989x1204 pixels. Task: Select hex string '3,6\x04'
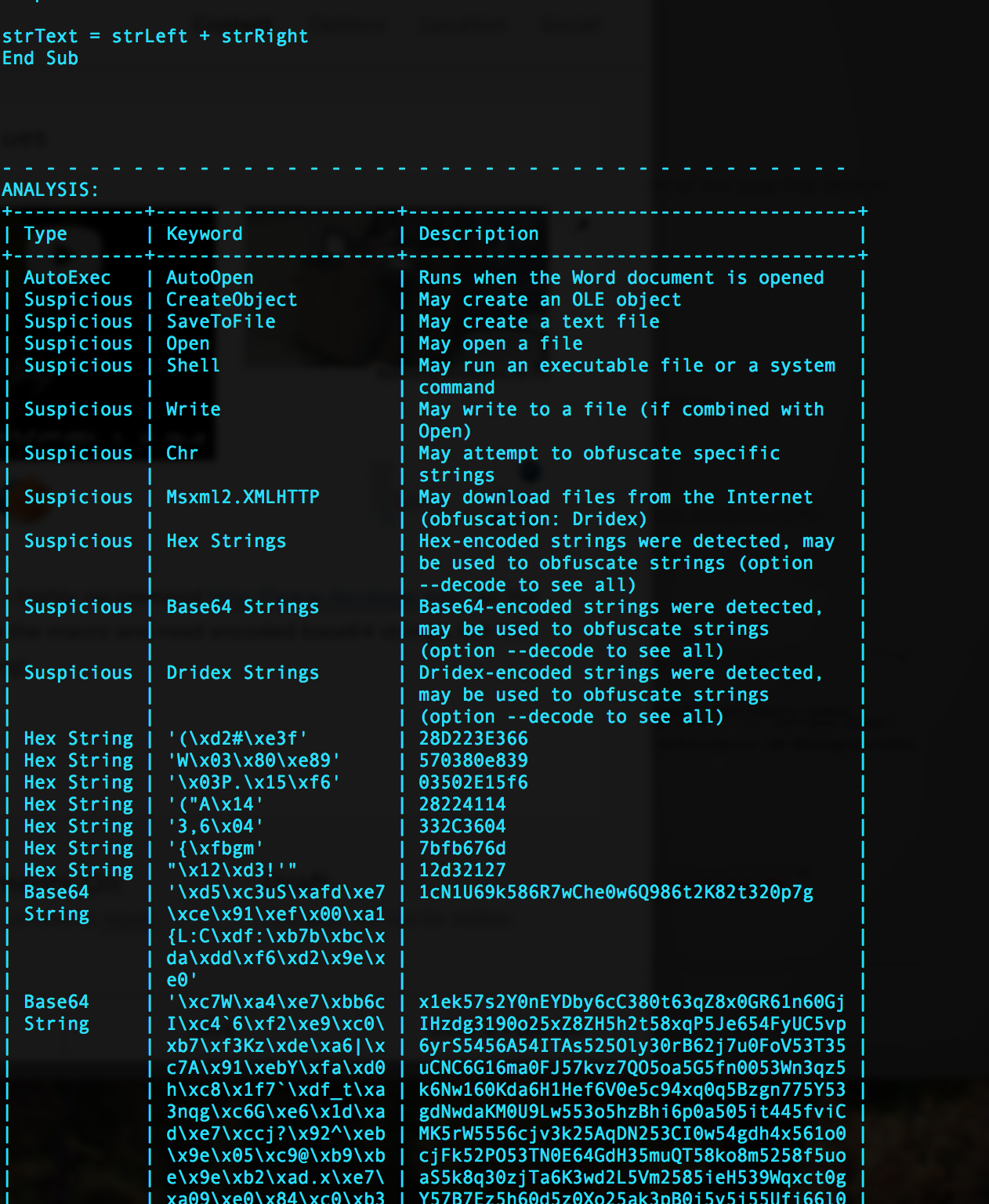click(x=216, y=826)
